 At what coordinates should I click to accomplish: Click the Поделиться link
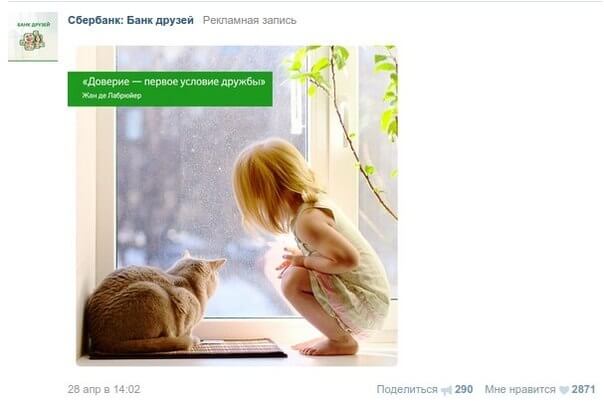(x=407, y=390)
